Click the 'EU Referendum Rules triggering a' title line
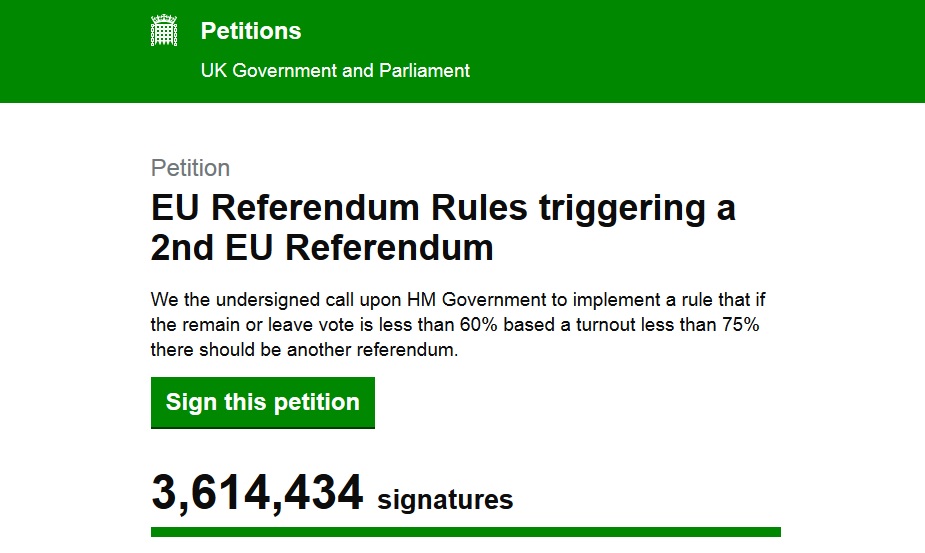This screenshot has height=553, width=925. pyautogui.click(x=443, y=209)
